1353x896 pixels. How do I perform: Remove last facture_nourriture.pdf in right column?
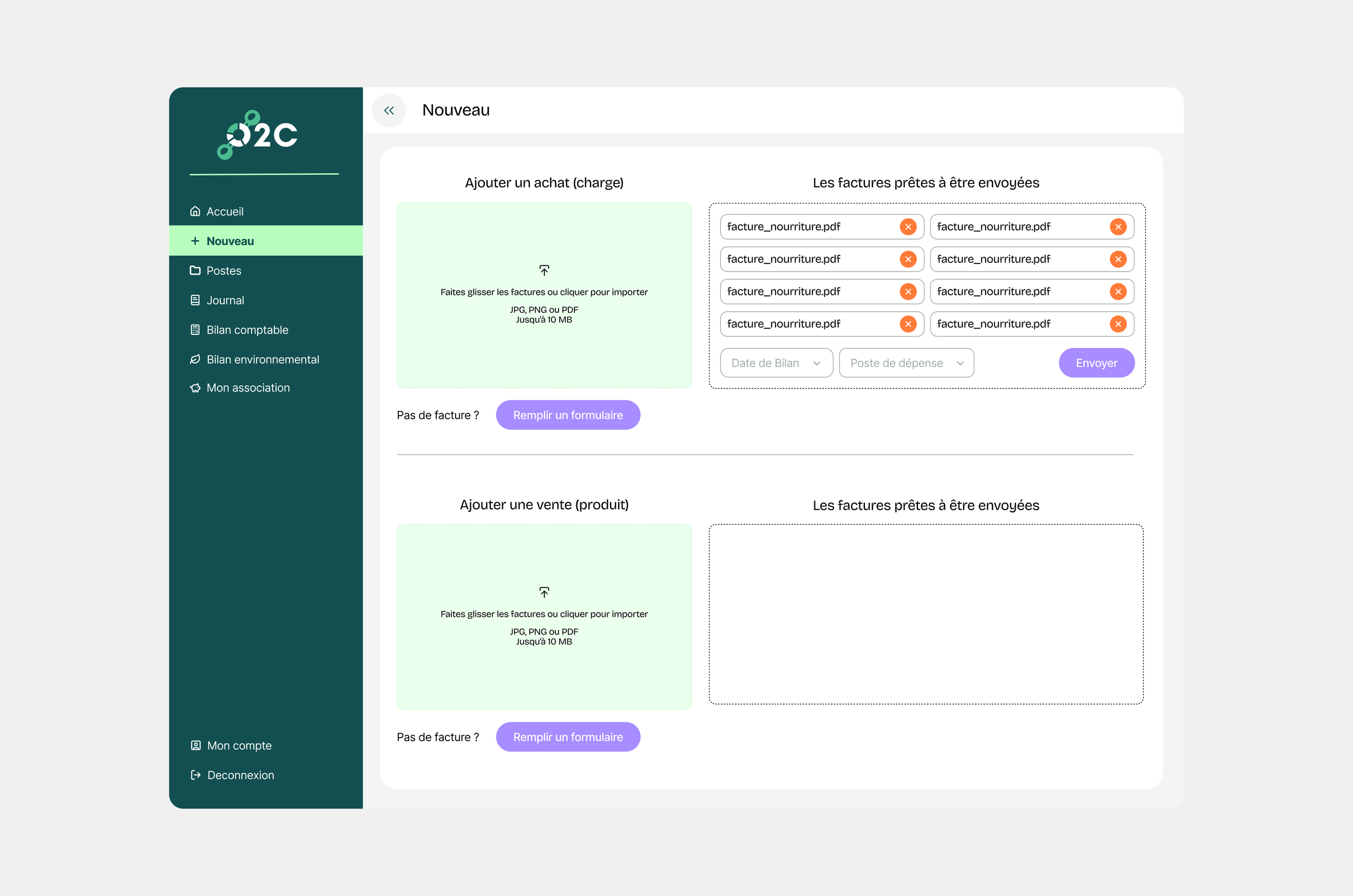point(1118,324)
